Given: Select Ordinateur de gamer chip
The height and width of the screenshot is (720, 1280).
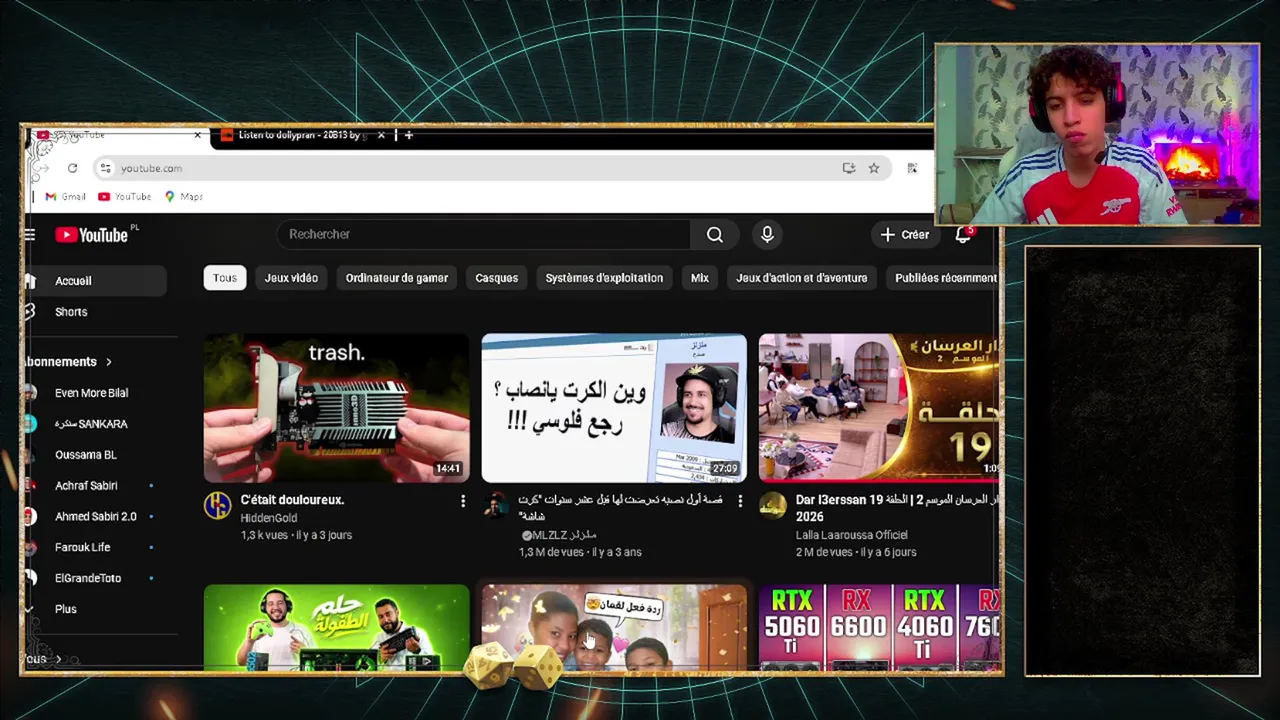Looking at the screenshot, I should 397,278.
